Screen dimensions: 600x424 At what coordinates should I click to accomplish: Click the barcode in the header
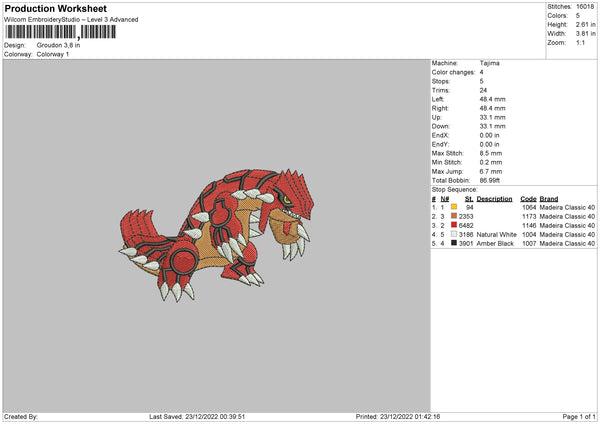point(60,32)
